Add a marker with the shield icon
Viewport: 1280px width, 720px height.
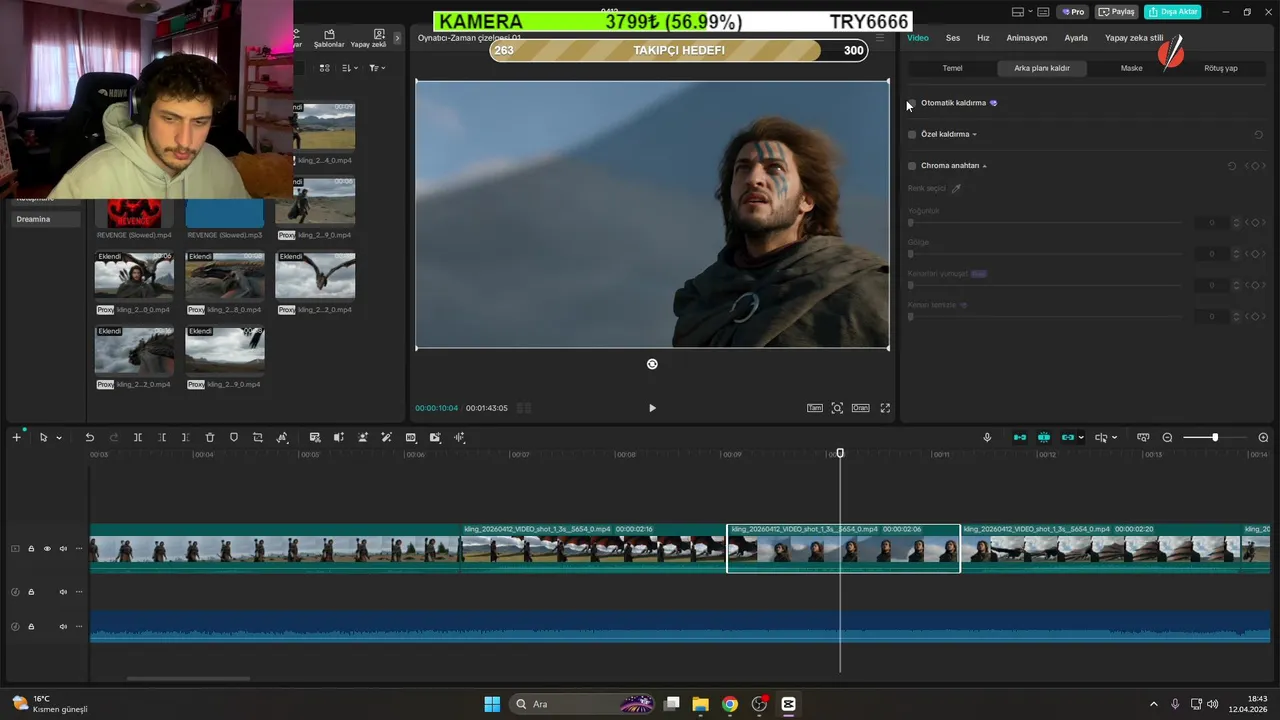pos(234,438)
